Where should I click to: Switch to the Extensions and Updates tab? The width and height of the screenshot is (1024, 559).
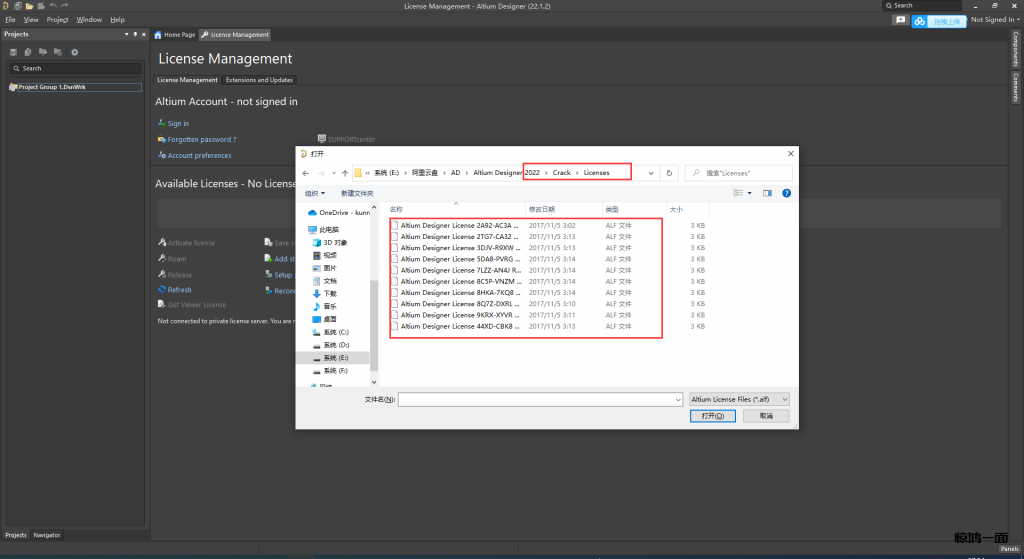coord(259,80)
